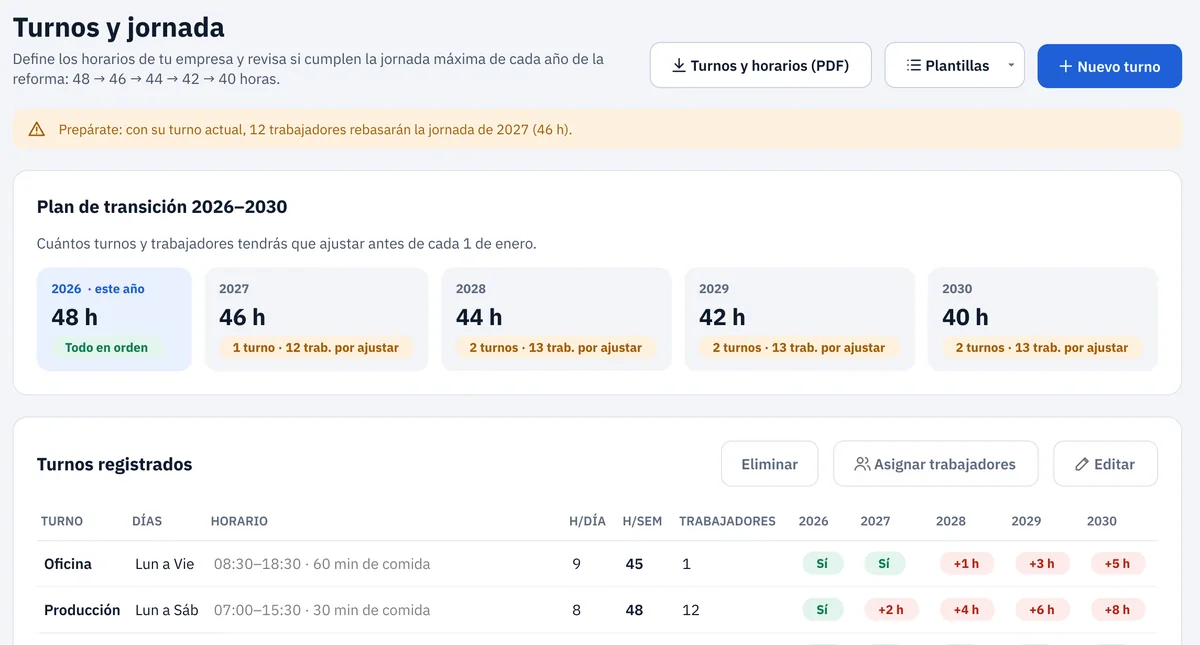Click the HORARIO column header
The image size is (1200, 645).
[239, 521]
